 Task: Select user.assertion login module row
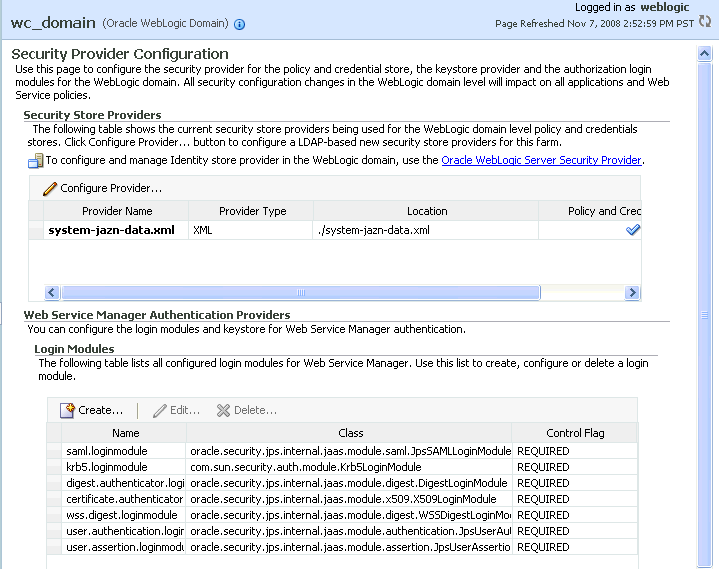coord(342,547)
